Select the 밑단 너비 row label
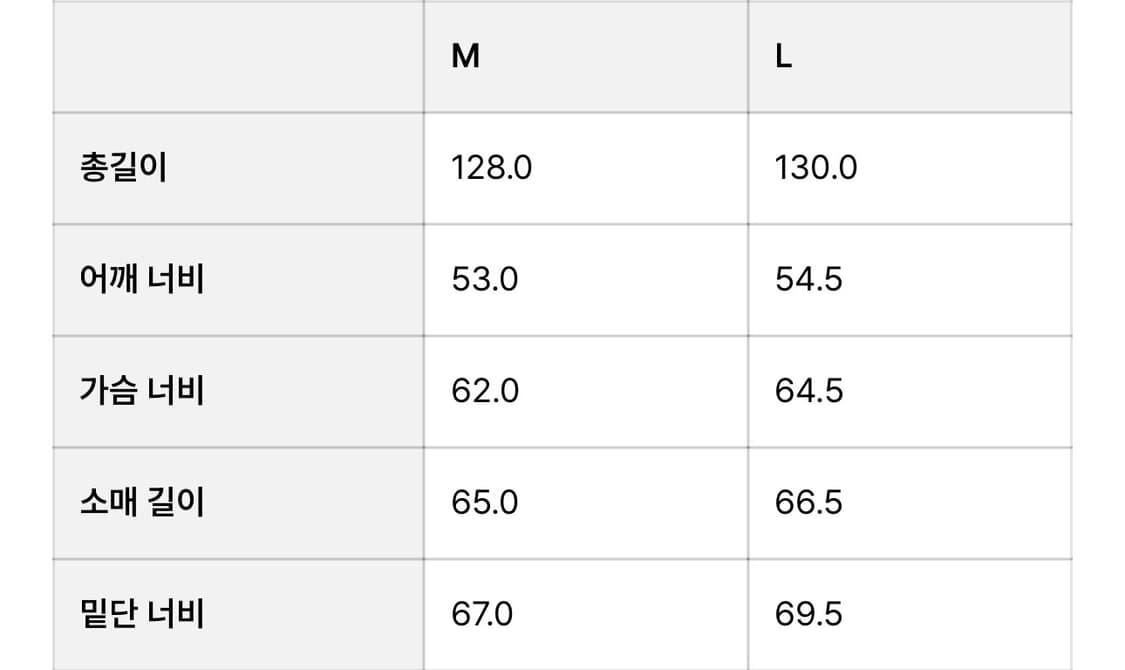This screenshot has height=670, width=1125. pyautogui.click(x=142, y=613)
